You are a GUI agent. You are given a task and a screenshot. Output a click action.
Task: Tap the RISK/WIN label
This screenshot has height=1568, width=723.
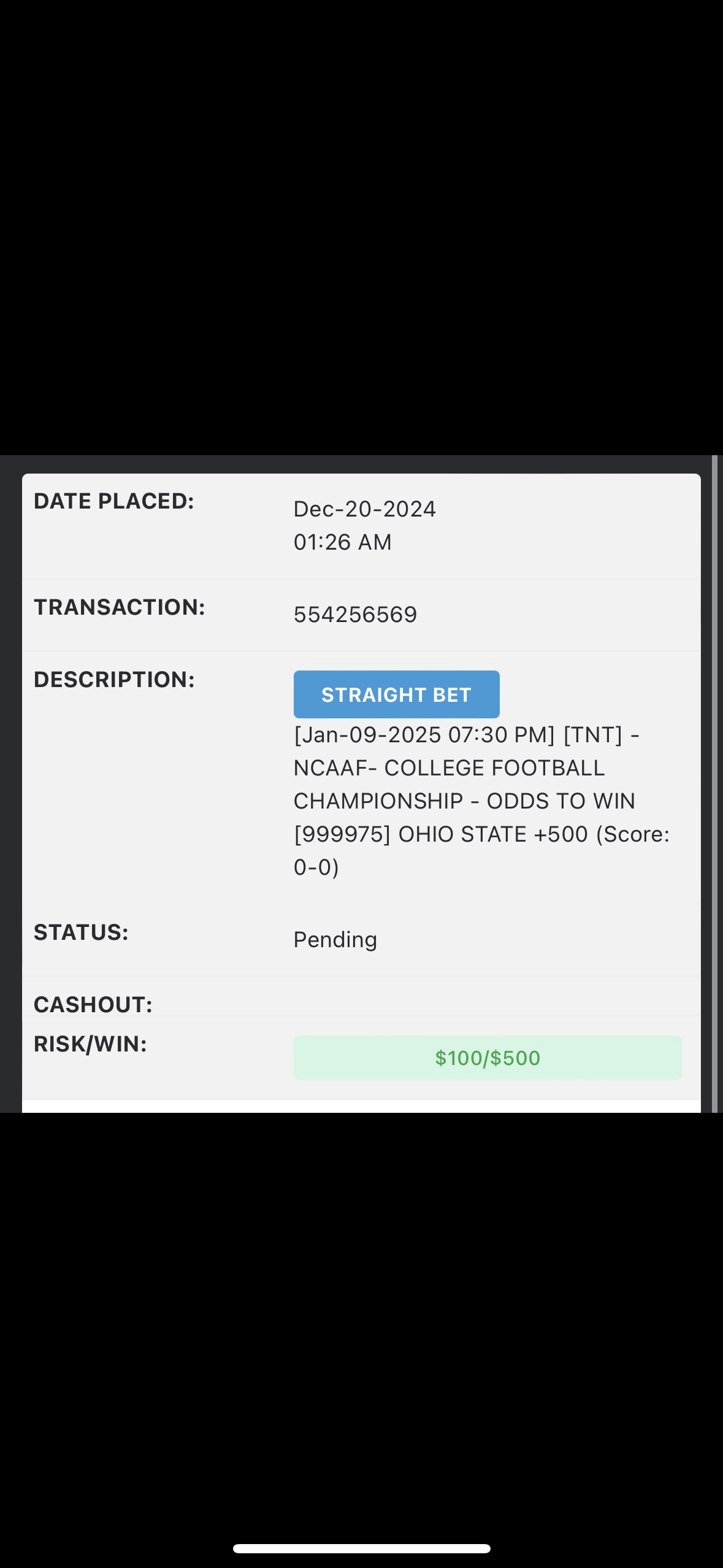point(90,1043)
